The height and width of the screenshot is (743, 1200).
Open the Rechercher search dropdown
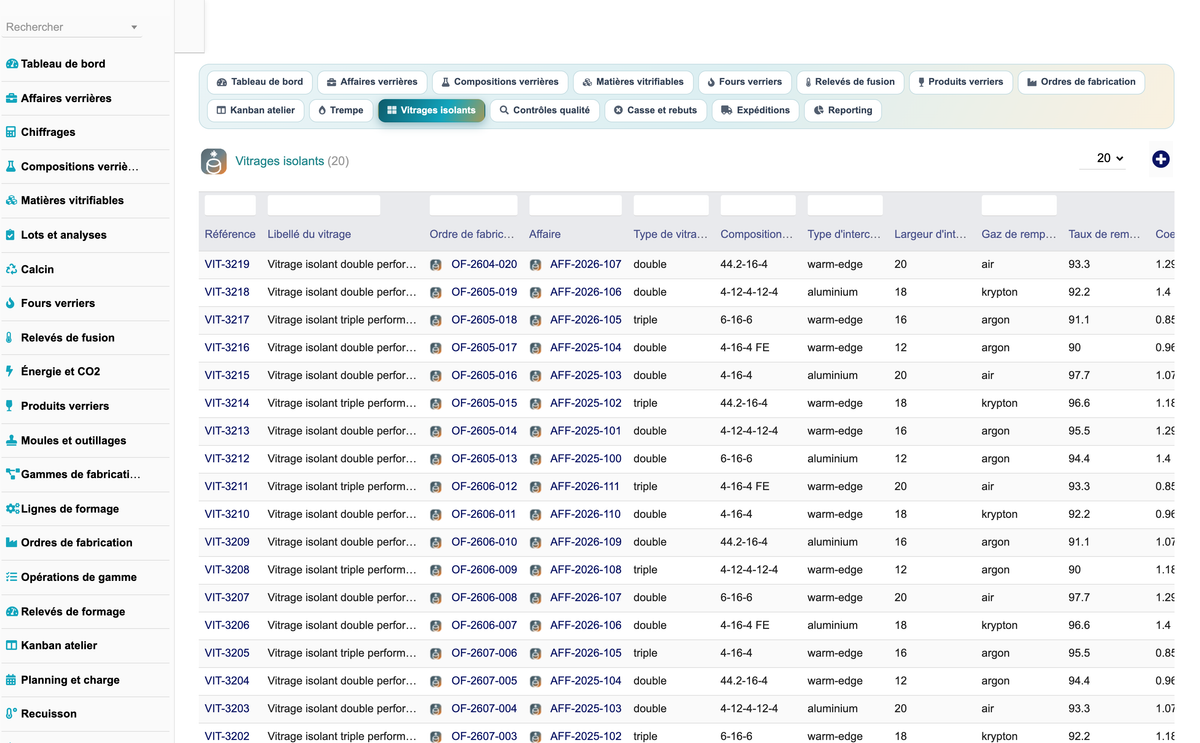click(x=72, y=27)
